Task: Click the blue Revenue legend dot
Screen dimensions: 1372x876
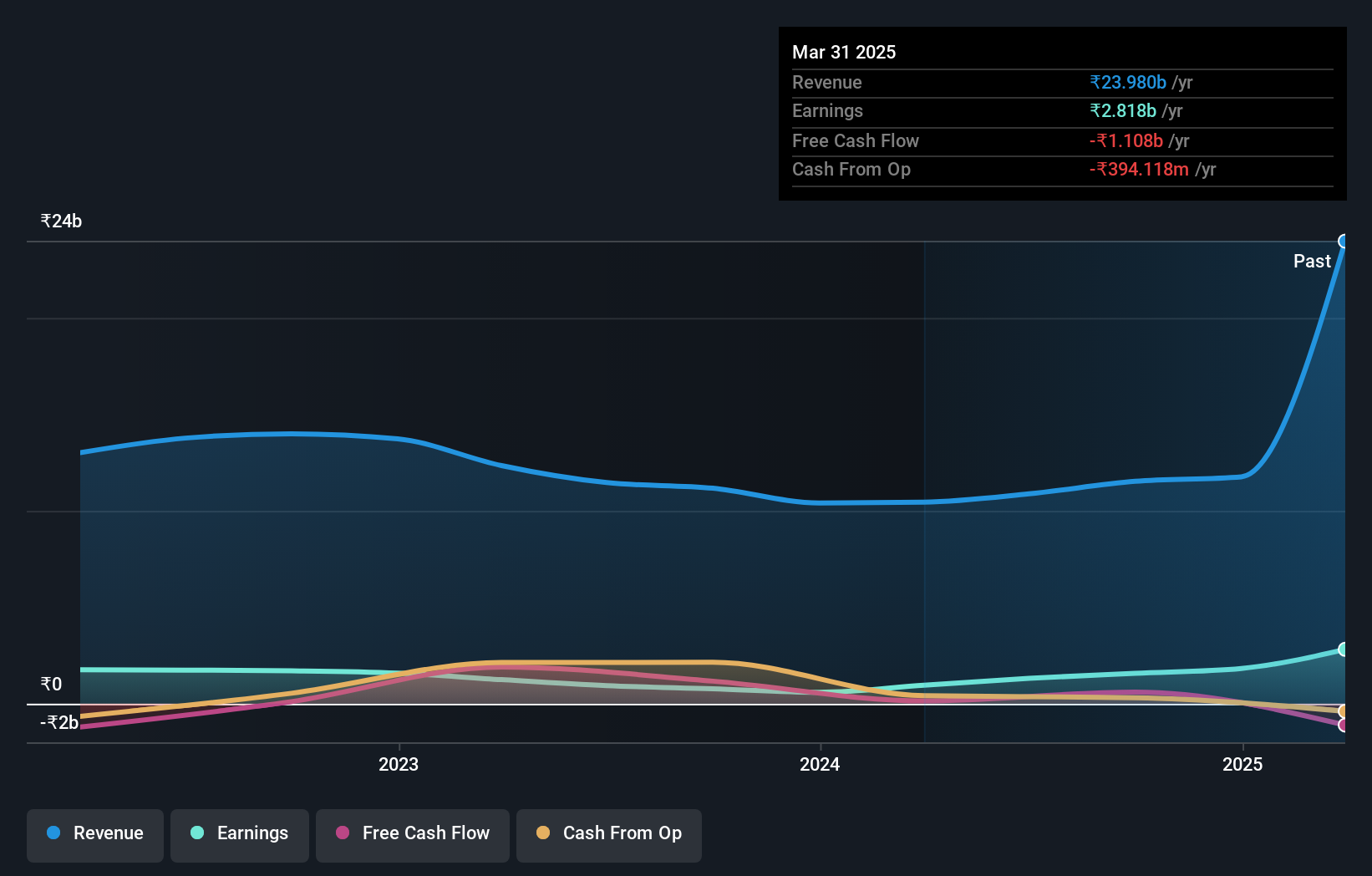Action: [53, 833]
